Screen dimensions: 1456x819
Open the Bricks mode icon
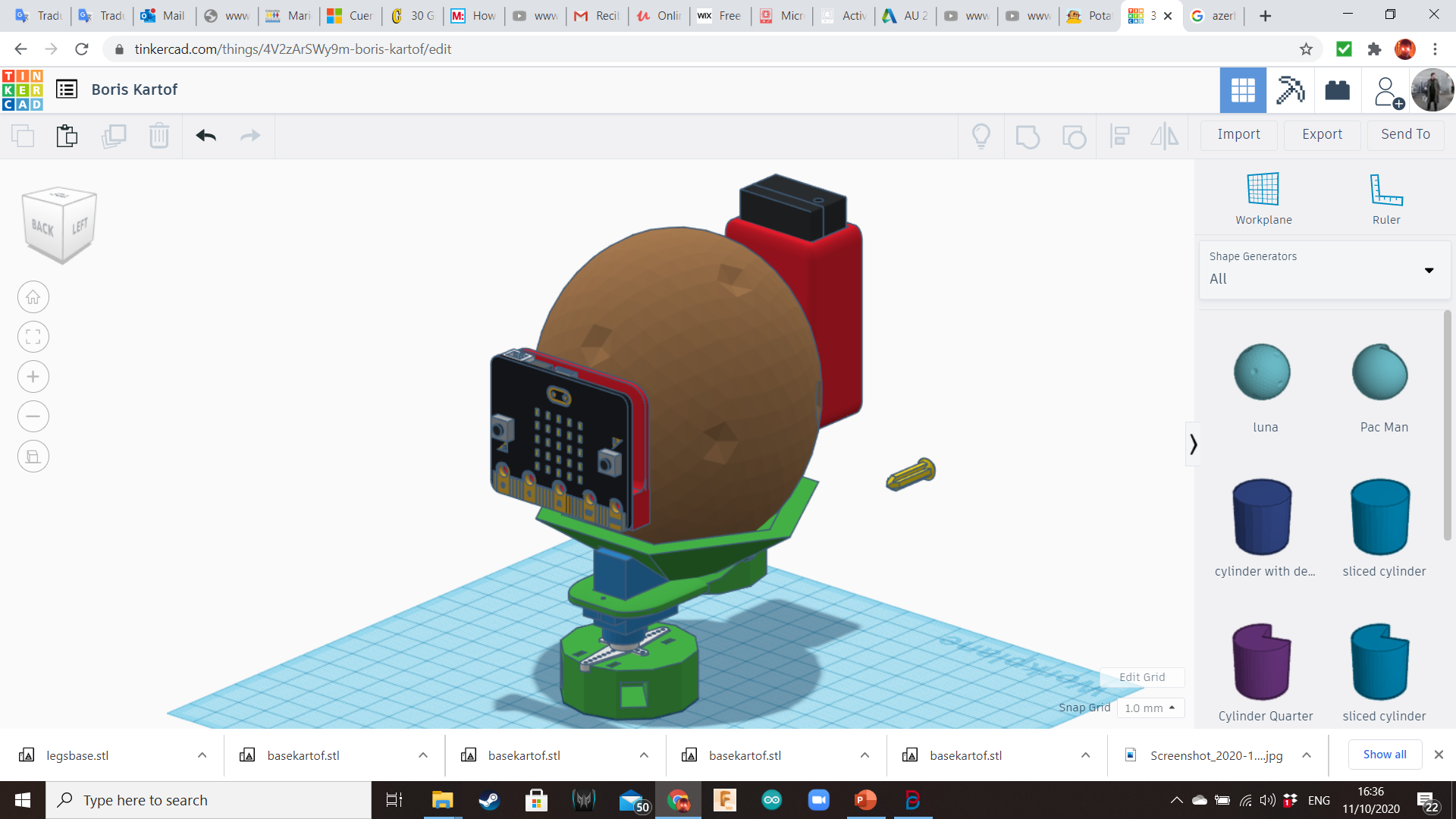[1337, 90]
